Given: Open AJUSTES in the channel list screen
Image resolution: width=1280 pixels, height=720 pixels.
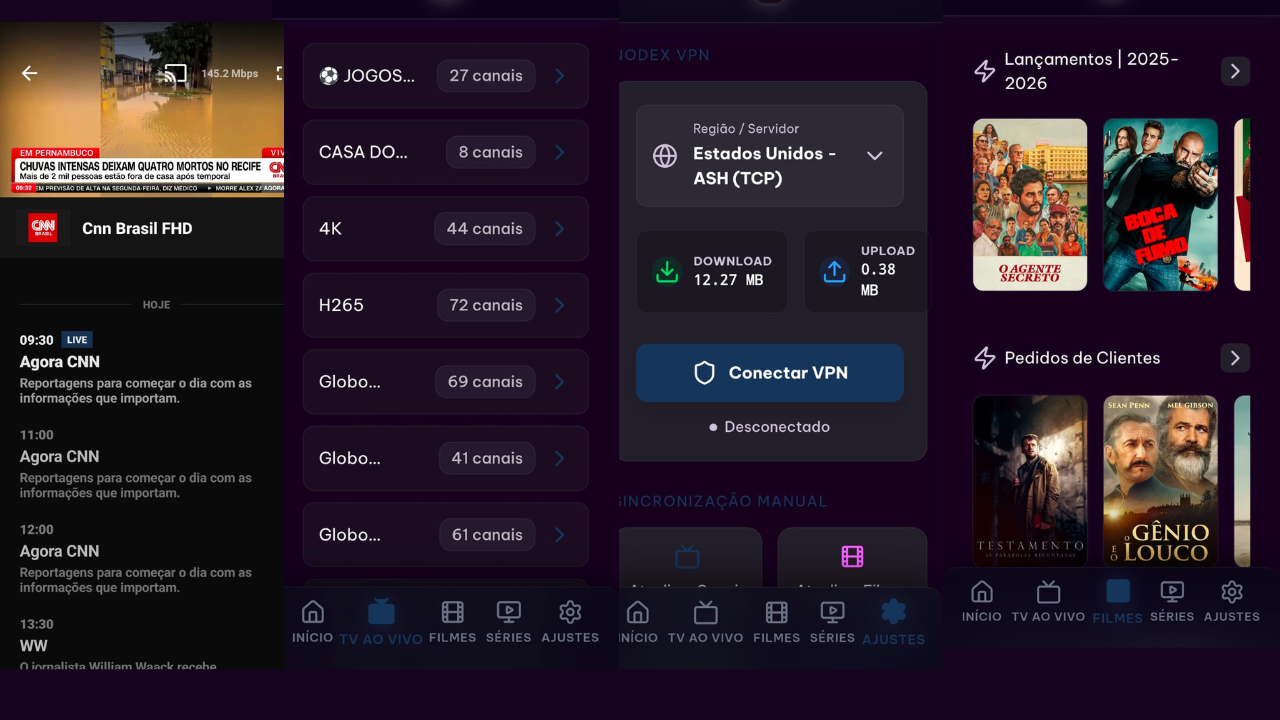Looking at the screenshot, I should 570,621.
